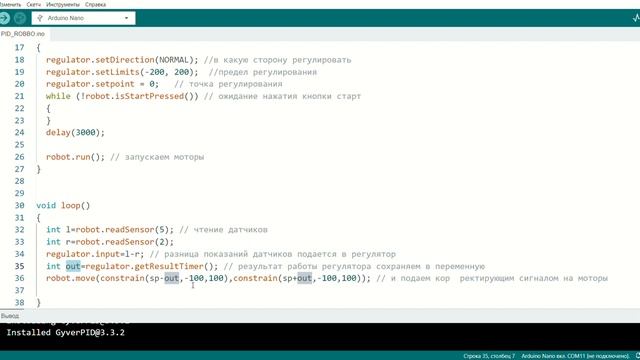
Task: Open the Serial Plotter icon
Action: (x=636, y=18)
